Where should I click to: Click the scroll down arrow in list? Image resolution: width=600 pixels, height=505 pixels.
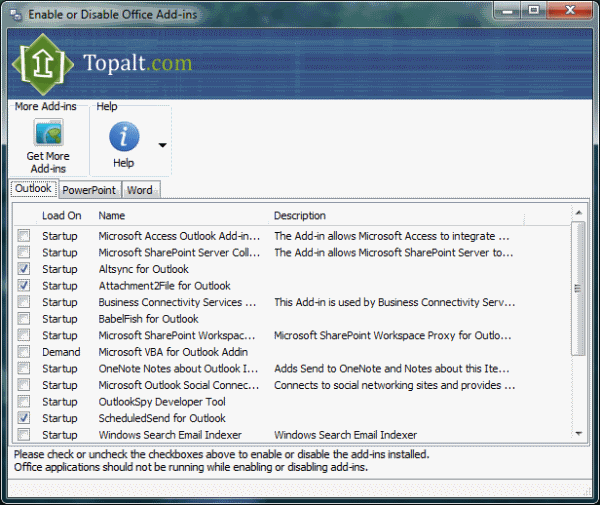pyautogui.click(x=579, y=433)
